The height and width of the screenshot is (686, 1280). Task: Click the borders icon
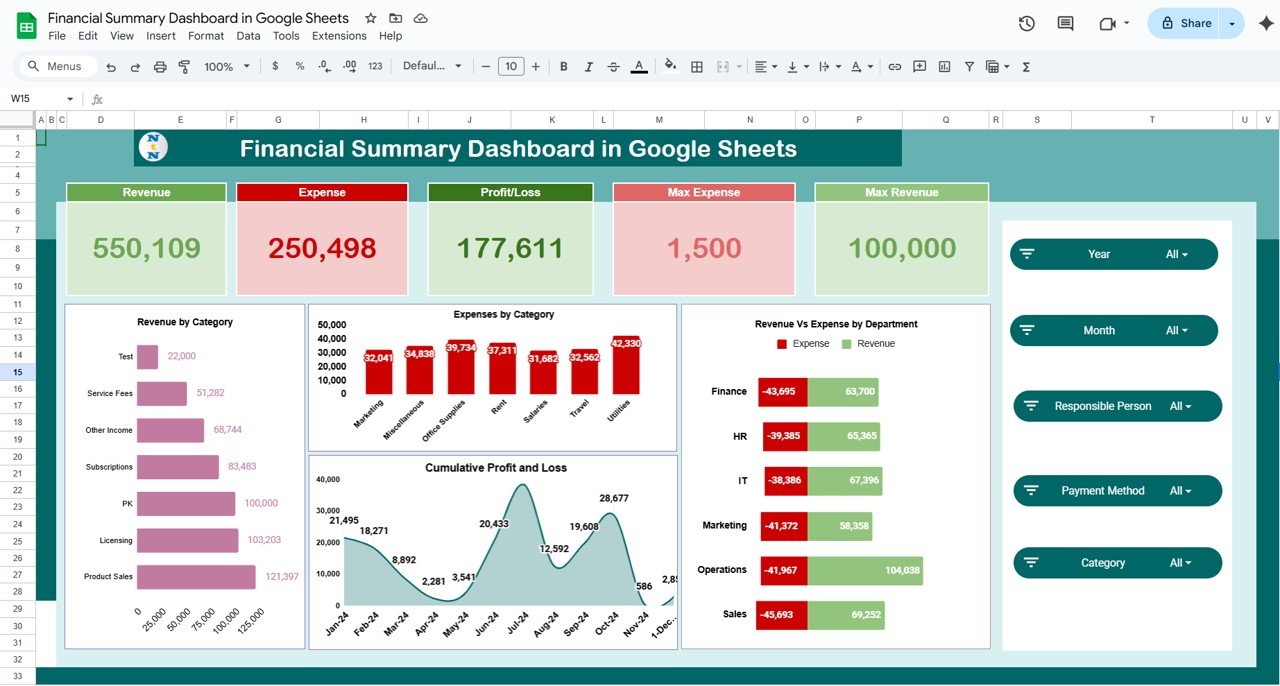(697, 67)
